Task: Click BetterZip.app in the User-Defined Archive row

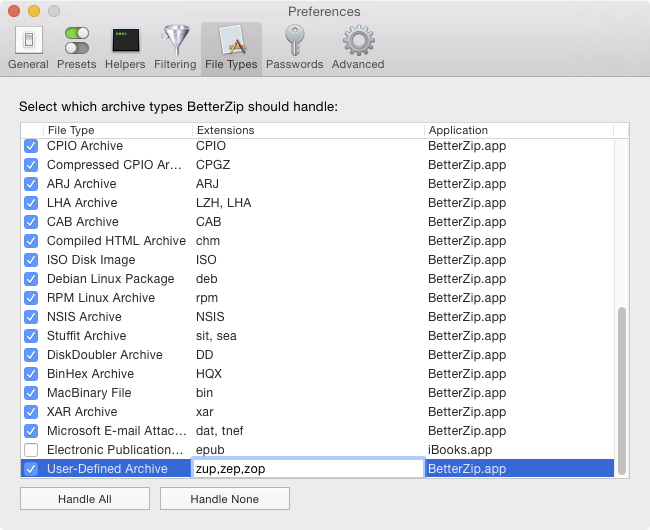Action: pyautogui.click(x=467, y=469)
